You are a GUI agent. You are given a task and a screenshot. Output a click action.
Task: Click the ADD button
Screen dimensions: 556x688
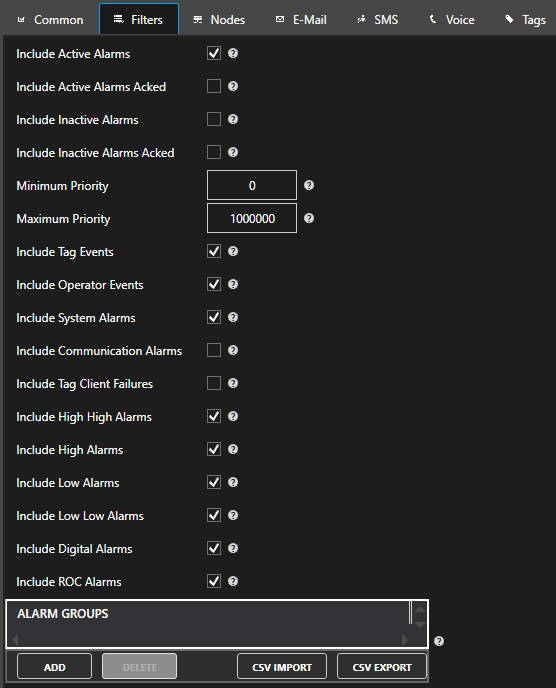pyautogui.click(x=54, y=667)
